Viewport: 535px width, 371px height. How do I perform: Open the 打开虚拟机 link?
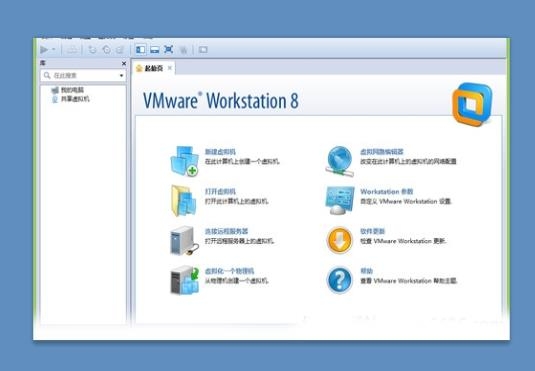pyautogui.click(x=220, y=191)
